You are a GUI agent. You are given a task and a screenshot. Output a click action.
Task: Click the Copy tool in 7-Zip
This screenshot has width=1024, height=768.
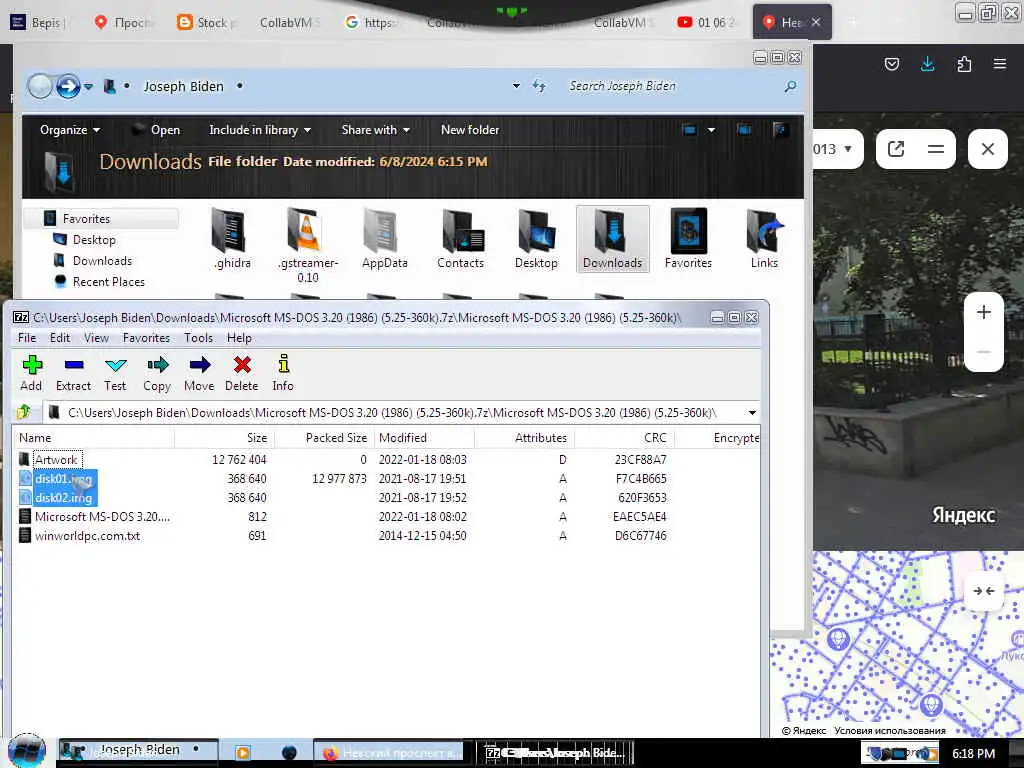[x=157, y=373]
